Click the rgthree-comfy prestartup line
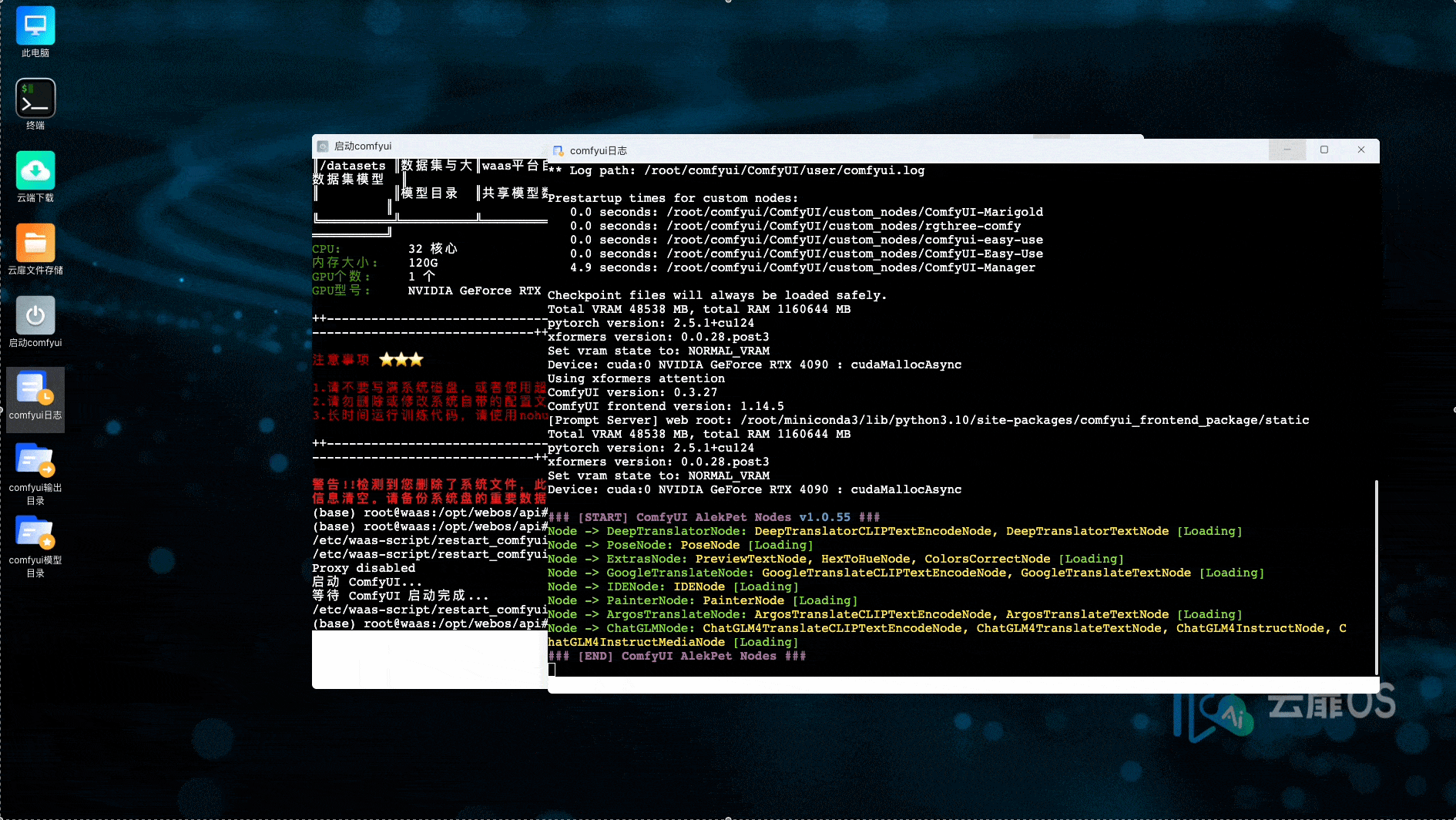This screenshot has height=820, width=1456. click(796, 227)
